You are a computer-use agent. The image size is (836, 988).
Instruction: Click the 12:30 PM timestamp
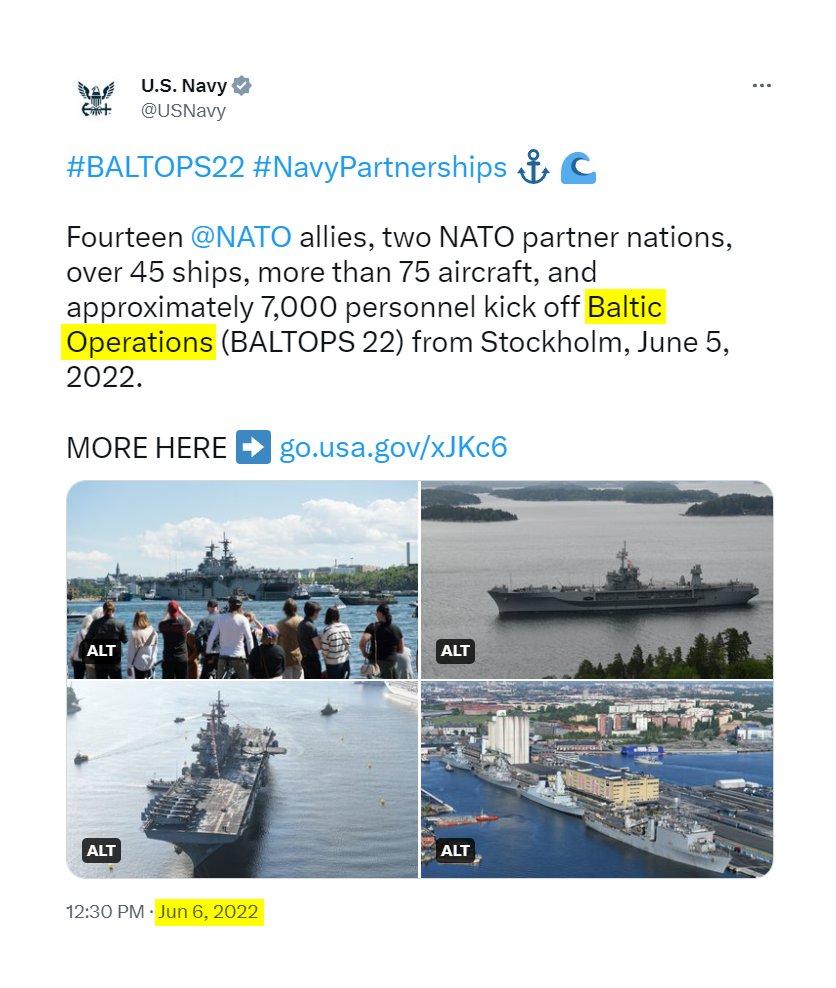(x=105, y=912)
